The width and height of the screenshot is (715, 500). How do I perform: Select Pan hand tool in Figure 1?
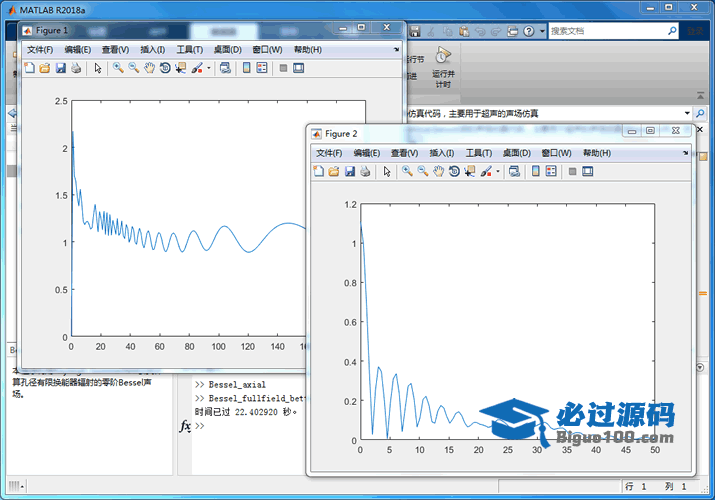pyautogui.click(x=149, y=68)
